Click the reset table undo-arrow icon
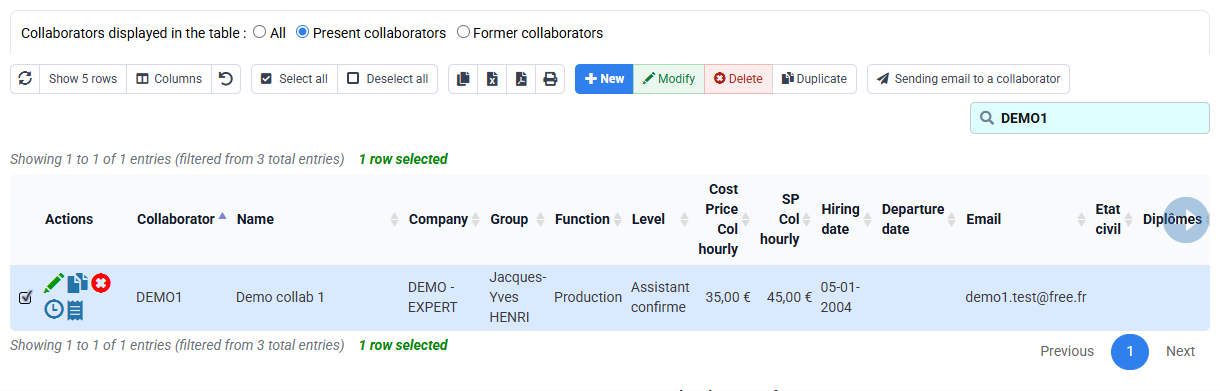Screen dimensions: 1220x391 click(x=226, y=79)
